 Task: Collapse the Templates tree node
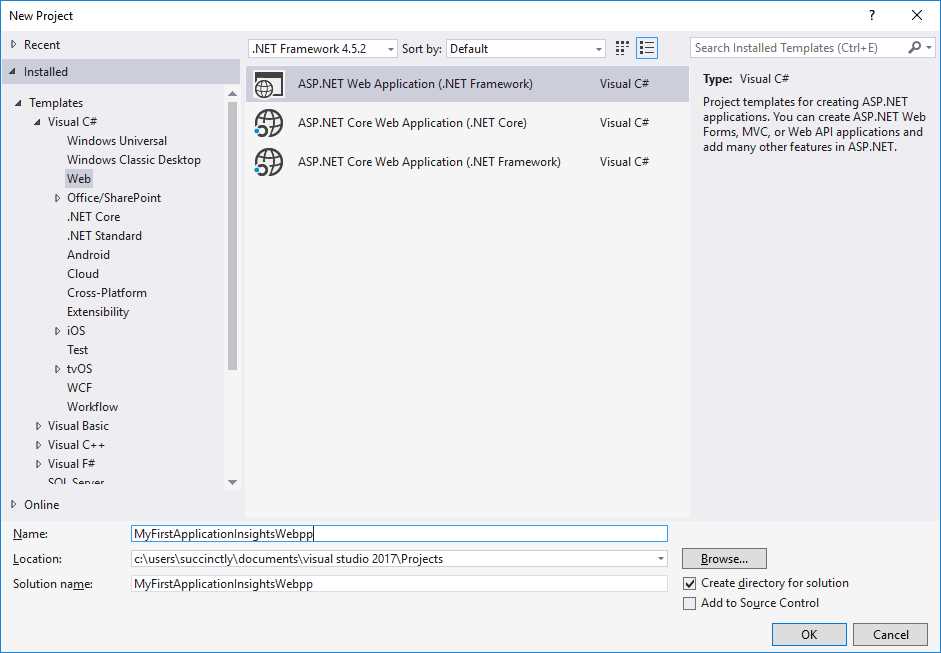pos(18,103)
